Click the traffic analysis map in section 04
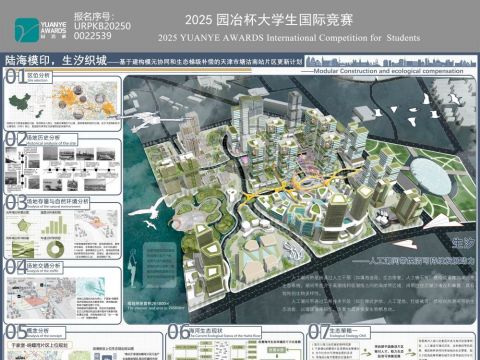 click(x=40, y=298)
